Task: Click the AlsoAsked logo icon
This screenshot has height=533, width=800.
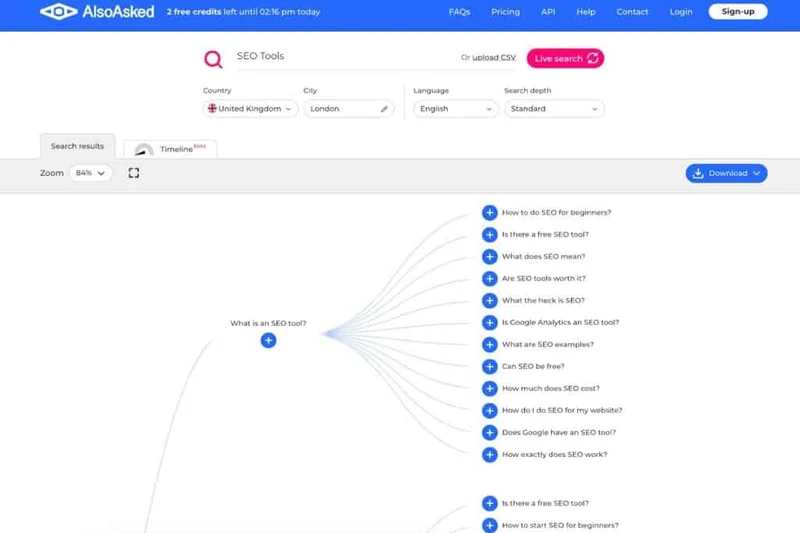Action: tap(59, 12)
